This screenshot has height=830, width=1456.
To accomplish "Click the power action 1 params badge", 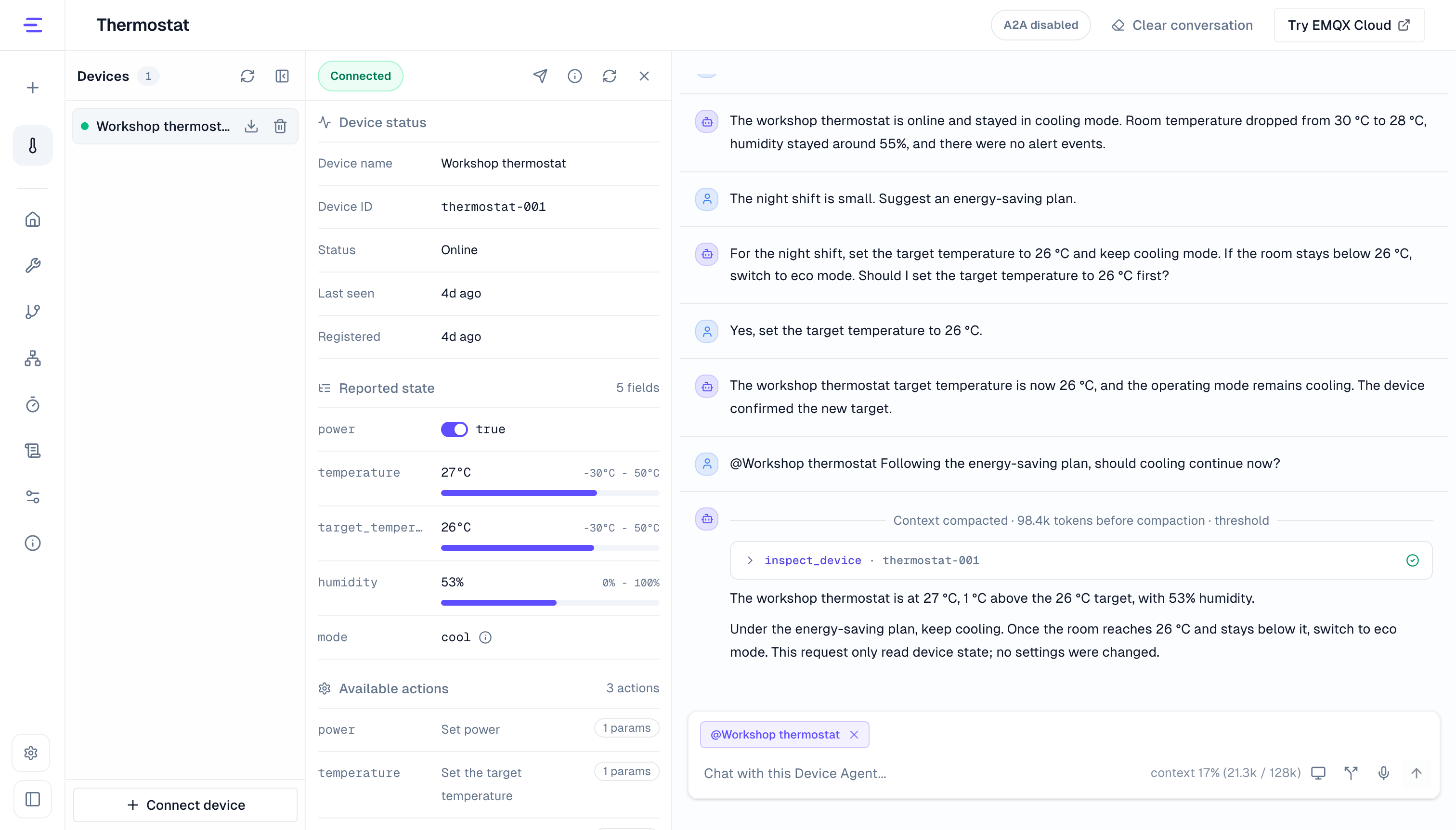I will [x=626, y=728].
